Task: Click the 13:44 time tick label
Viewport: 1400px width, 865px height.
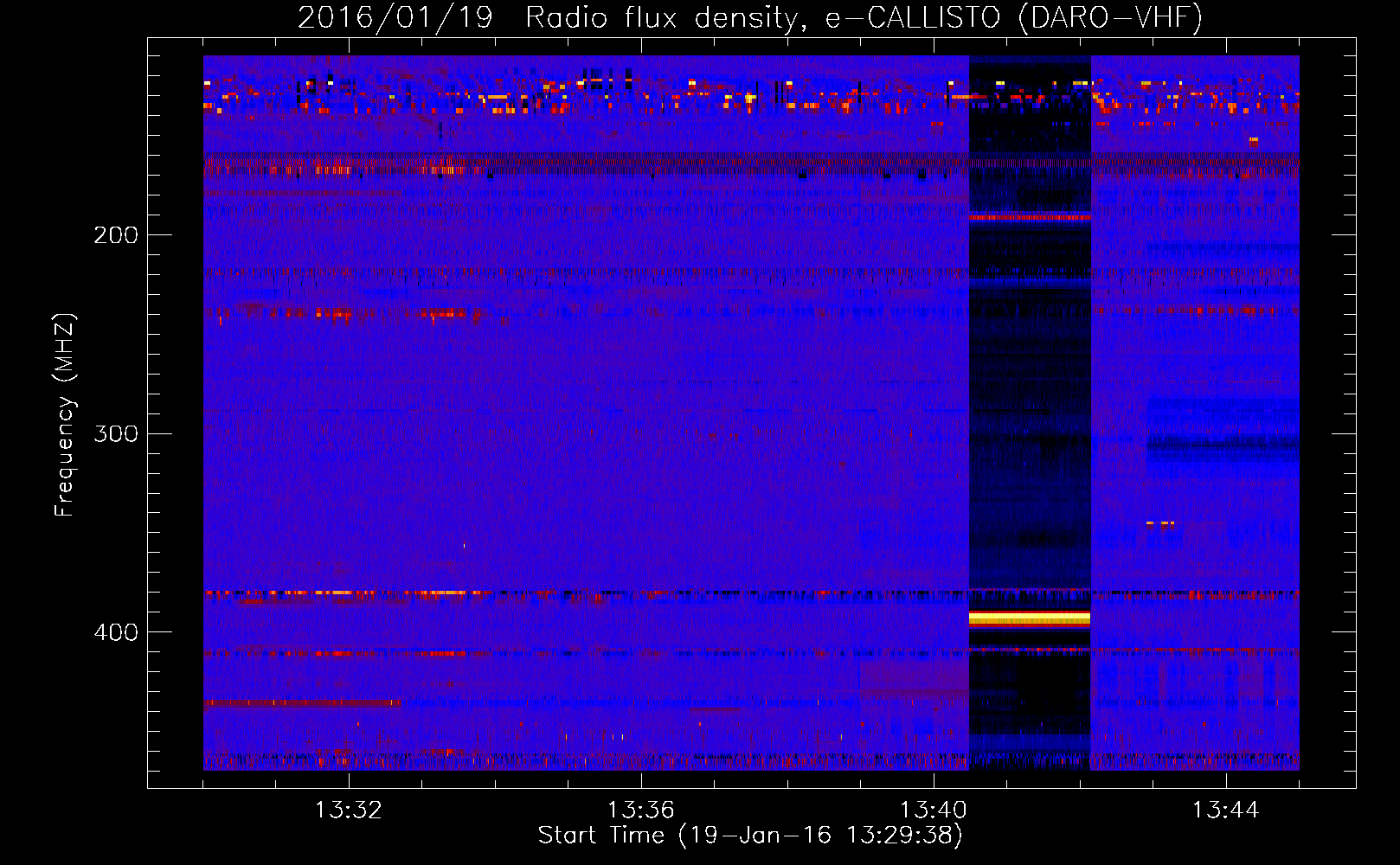Action: click(x=1225, y=811)
